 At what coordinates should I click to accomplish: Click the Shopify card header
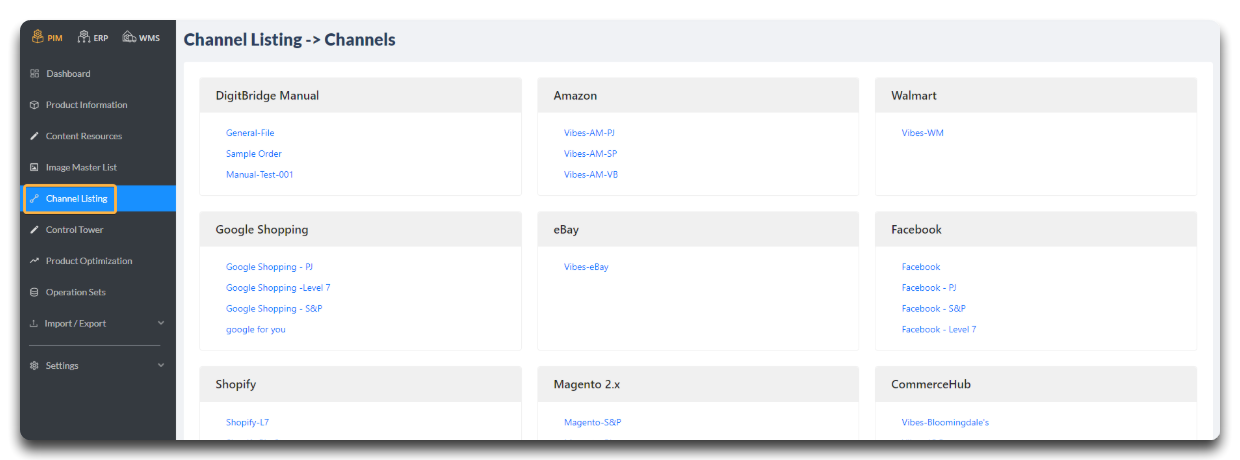(360, 384)
